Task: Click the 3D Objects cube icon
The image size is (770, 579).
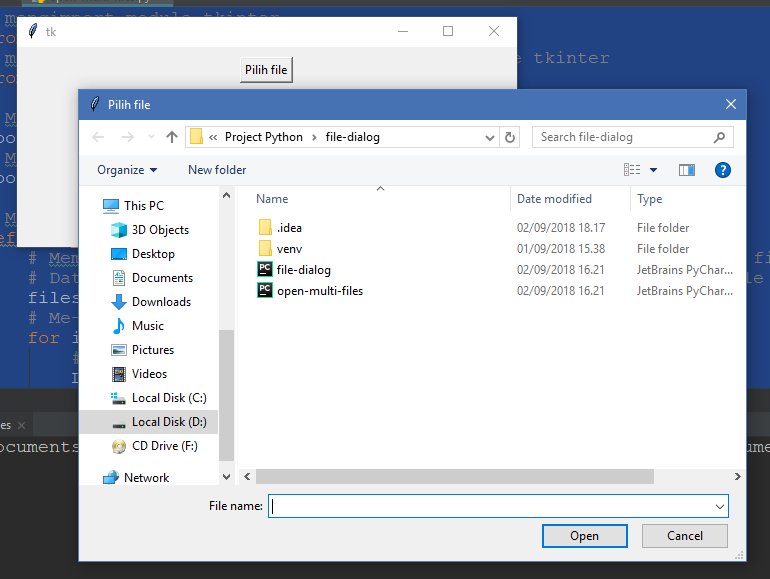Action: click(x=119, y=230)
